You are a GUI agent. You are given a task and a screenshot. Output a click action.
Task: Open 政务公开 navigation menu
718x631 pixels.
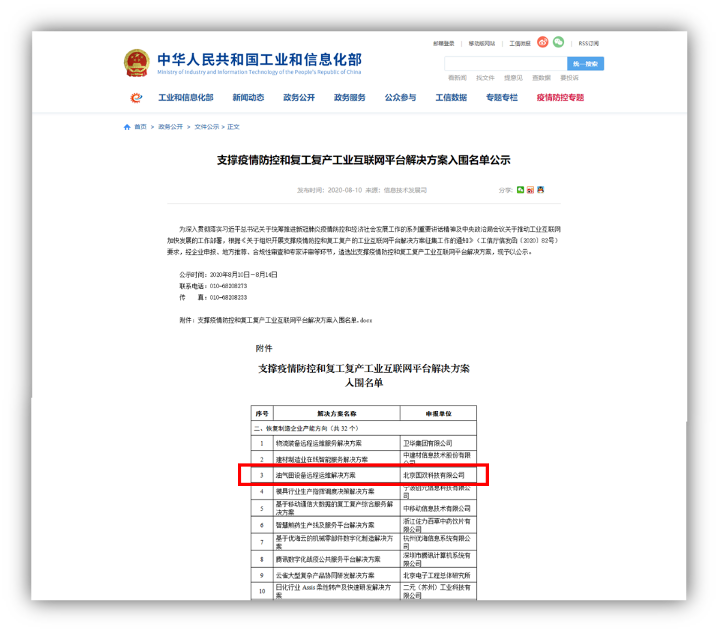pos(299,98)
